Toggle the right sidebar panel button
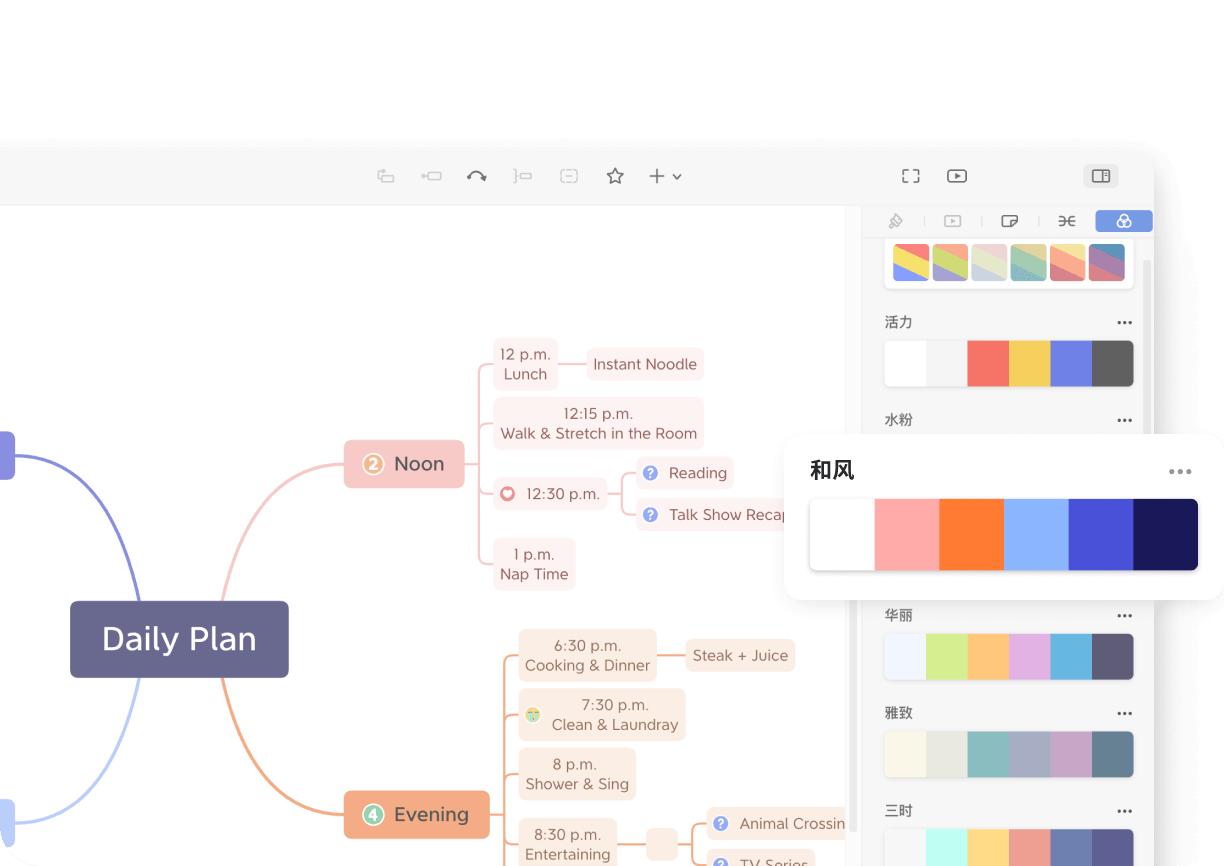 1100,176
